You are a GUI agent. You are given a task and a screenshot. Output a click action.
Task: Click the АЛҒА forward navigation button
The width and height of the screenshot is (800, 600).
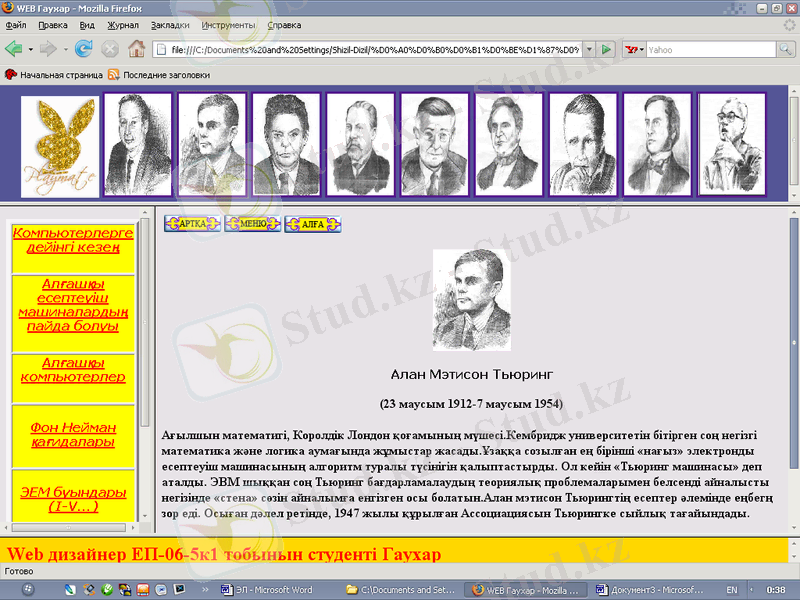pyautogui.click(x=313, y=224)
